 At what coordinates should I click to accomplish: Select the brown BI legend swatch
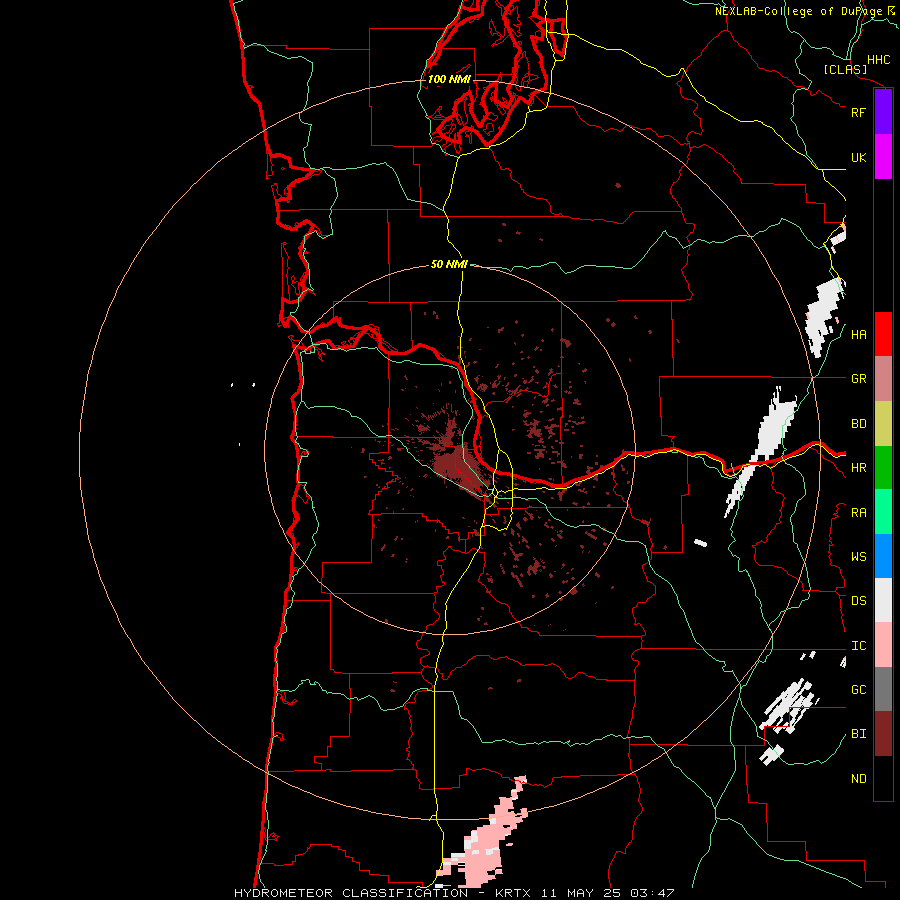883,734
